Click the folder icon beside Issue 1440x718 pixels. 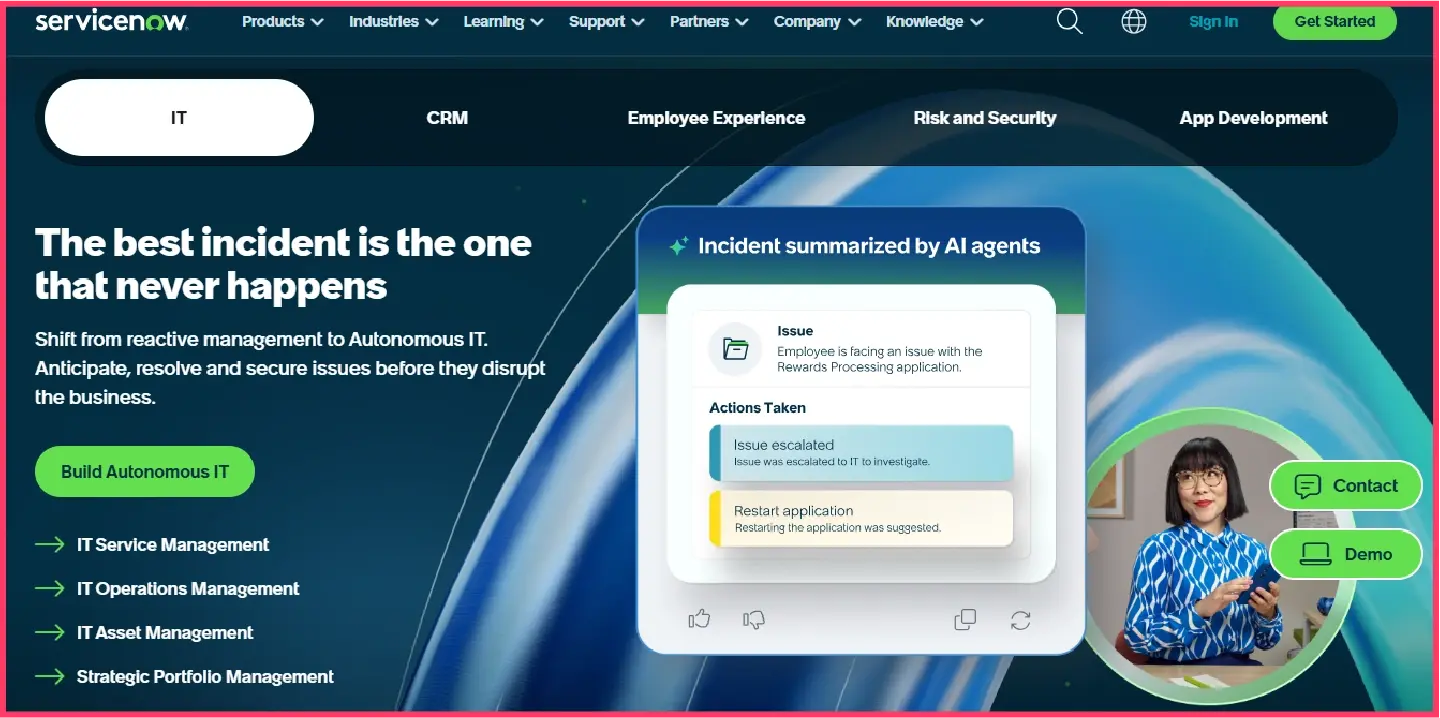736,349
